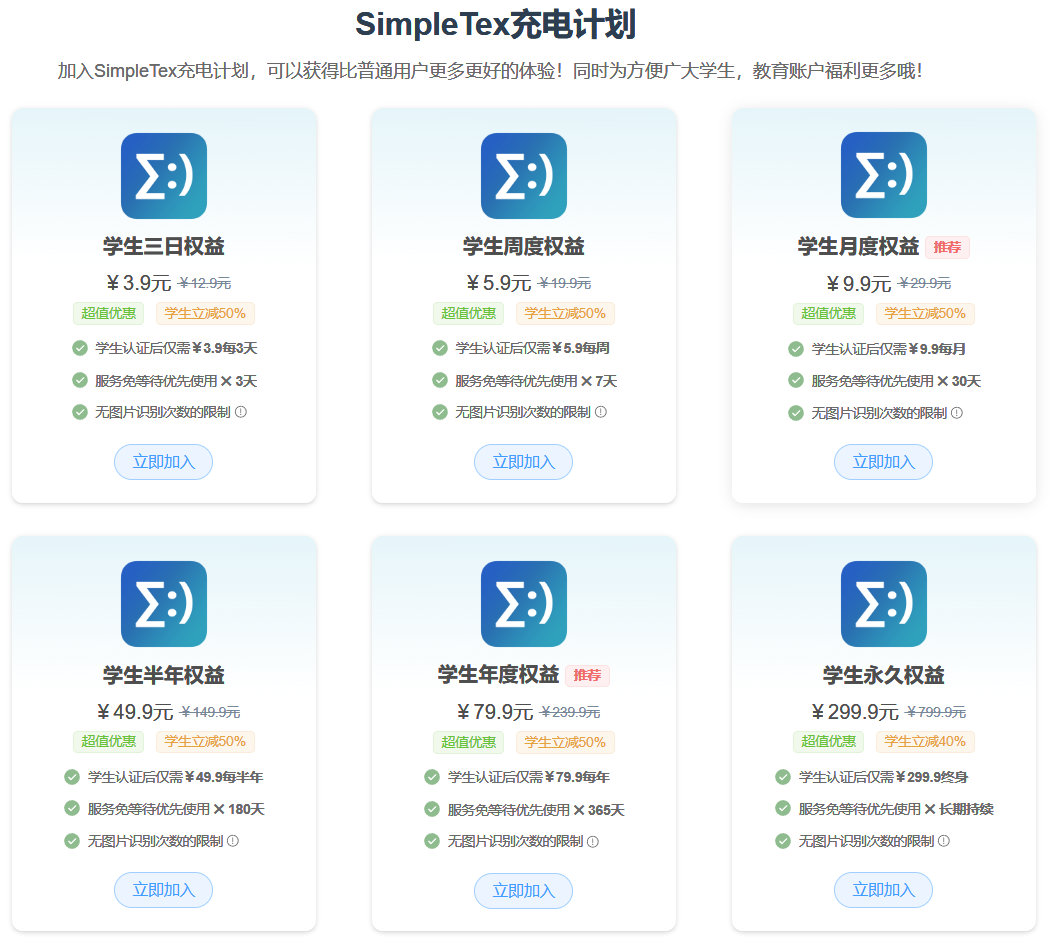The height and width of the screenshot is (942, 1053).
Task: Click the SimpleTex logo on 学生永久权益 card
Action: pos(884,604)
